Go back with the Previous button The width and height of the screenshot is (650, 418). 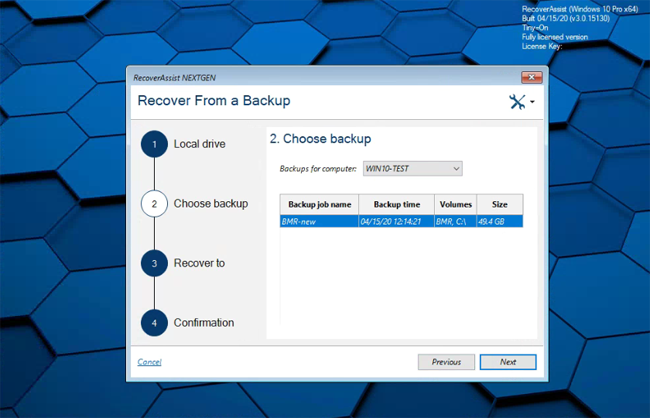tap(446, 362)
